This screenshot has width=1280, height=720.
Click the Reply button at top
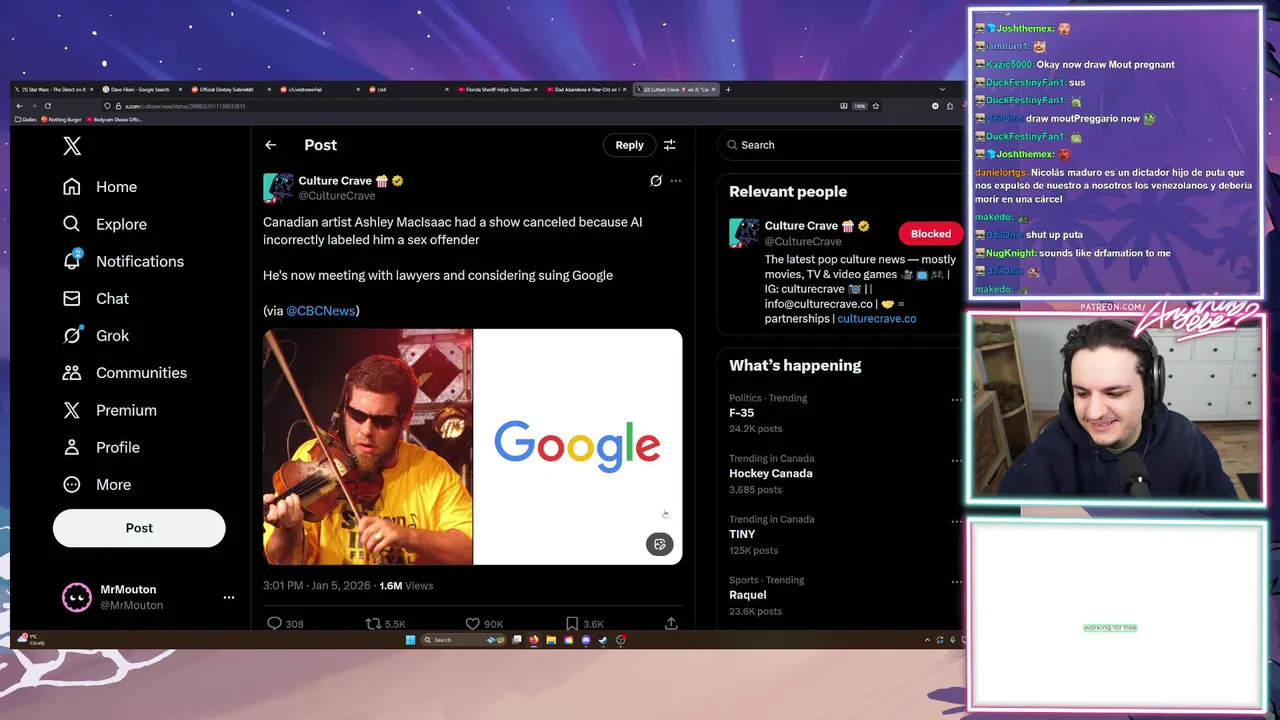coord(629,145)
